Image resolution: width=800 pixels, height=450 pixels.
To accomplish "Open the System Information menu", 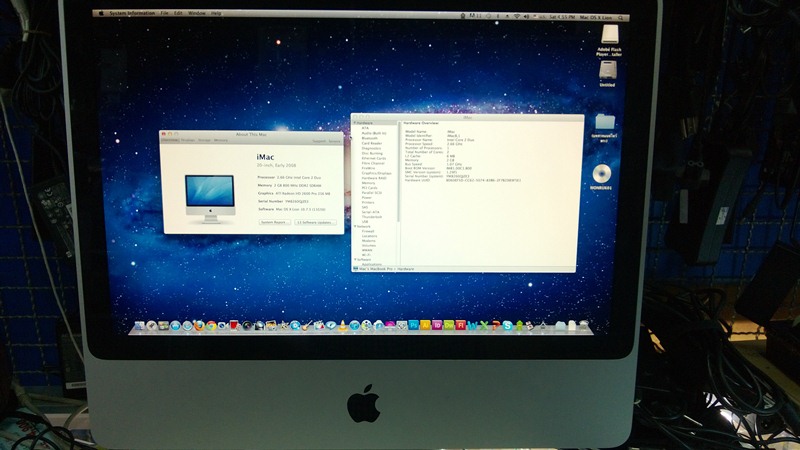I will [133, 13].
